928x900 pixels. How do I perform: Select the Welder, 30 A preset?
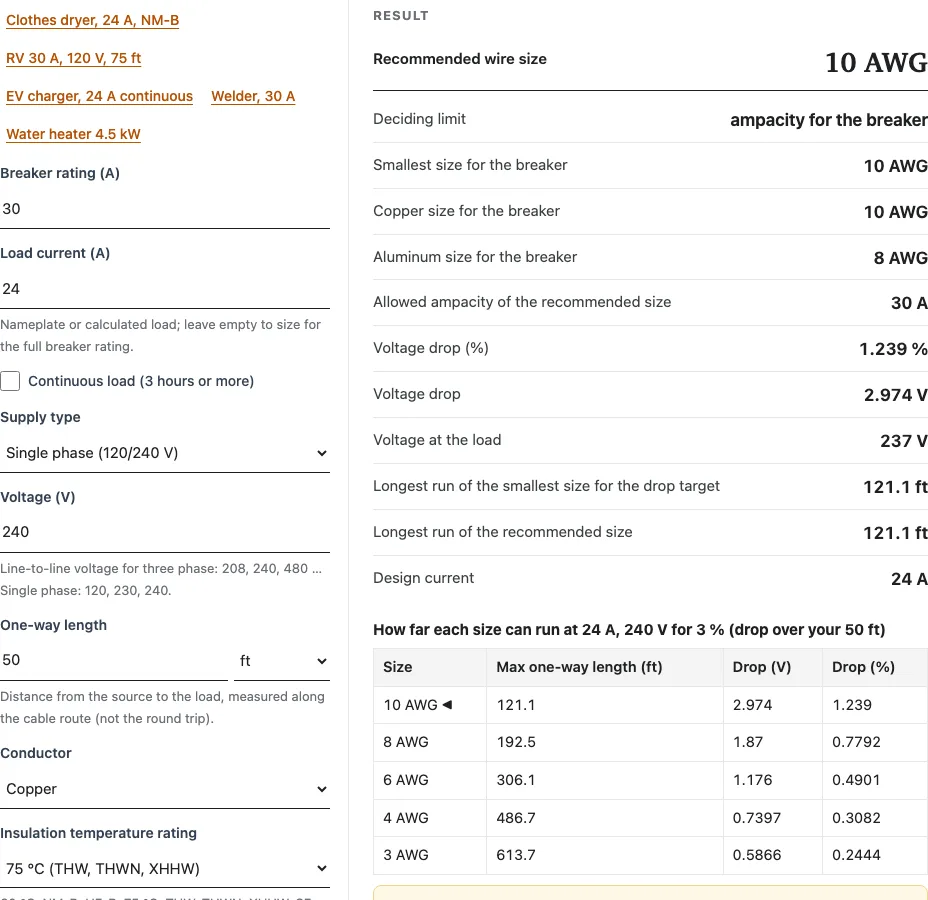tap(253, 96)
